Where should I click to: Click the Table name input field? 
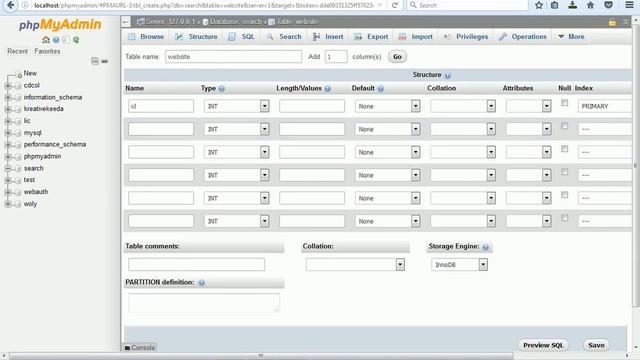click(233, 57)
